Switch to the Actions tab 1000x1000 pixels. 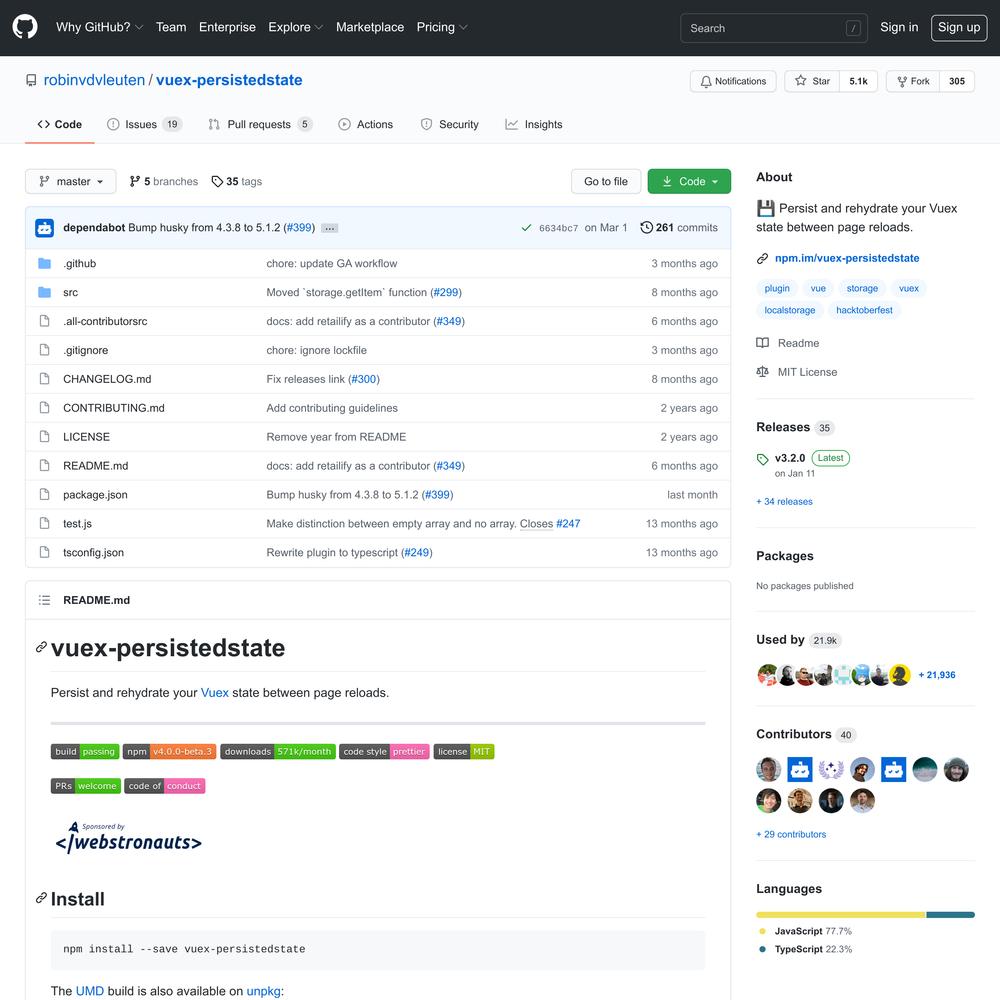pyautogui.click(x=365, y=124)
